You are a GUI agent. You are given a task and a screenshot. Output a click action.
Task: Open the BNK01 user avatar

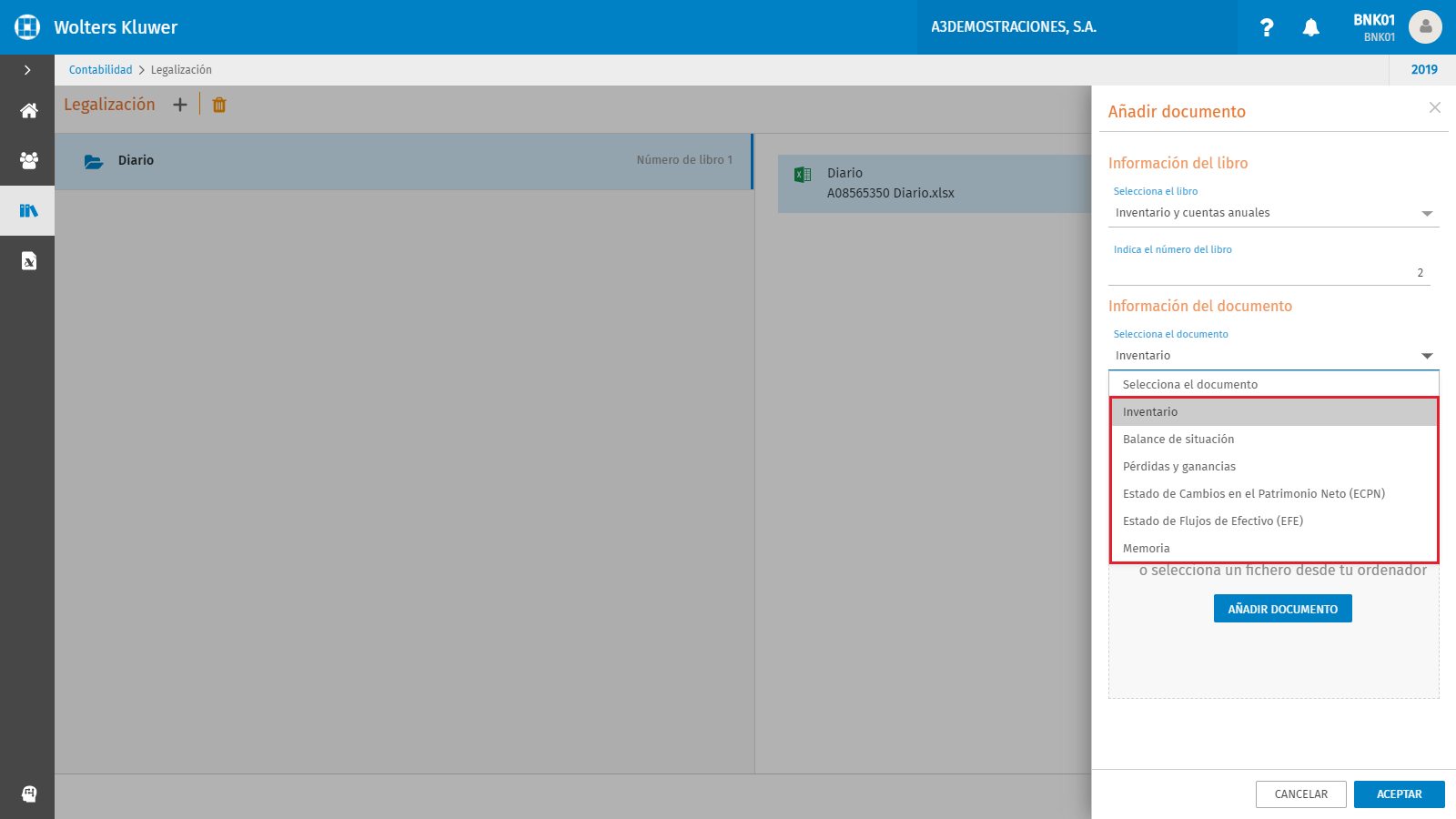click(1425, 27)
